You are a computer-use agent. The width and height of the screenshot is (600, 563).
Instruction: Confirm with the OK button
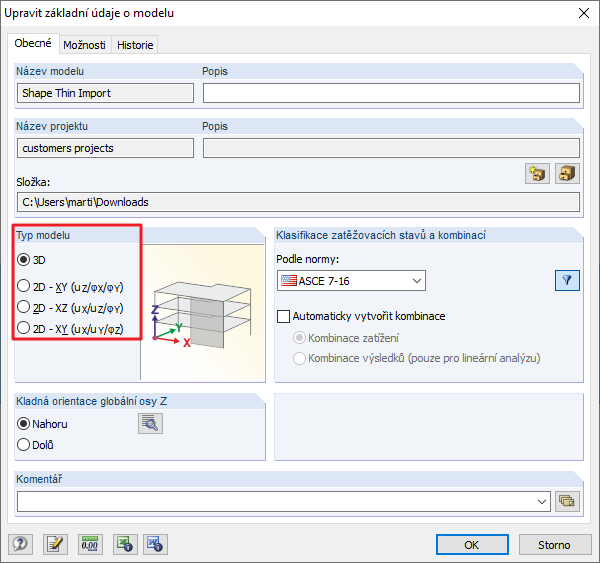(x=472, y=545)
